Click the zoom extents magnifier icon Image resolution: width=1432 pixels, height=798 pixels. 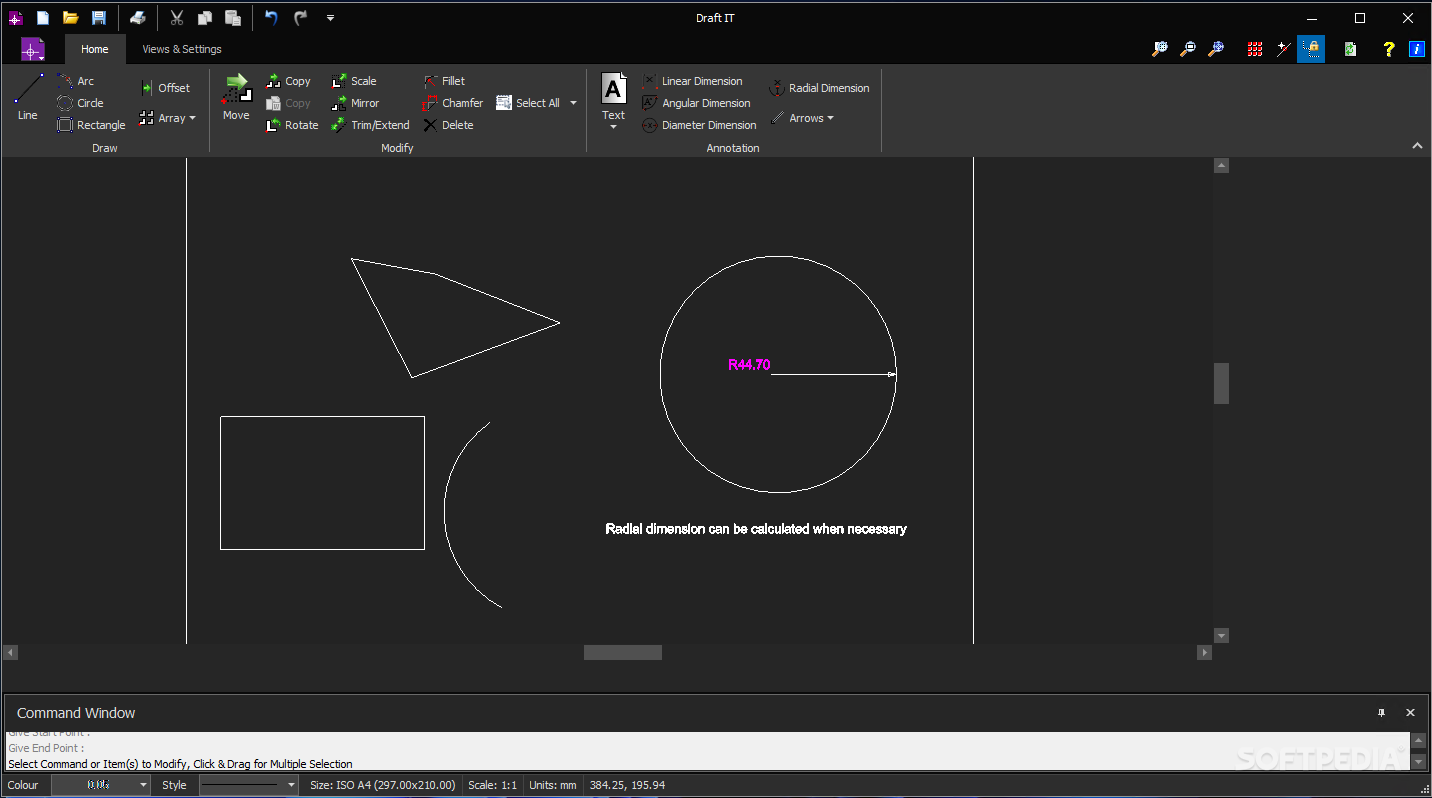pos(1216,49)
